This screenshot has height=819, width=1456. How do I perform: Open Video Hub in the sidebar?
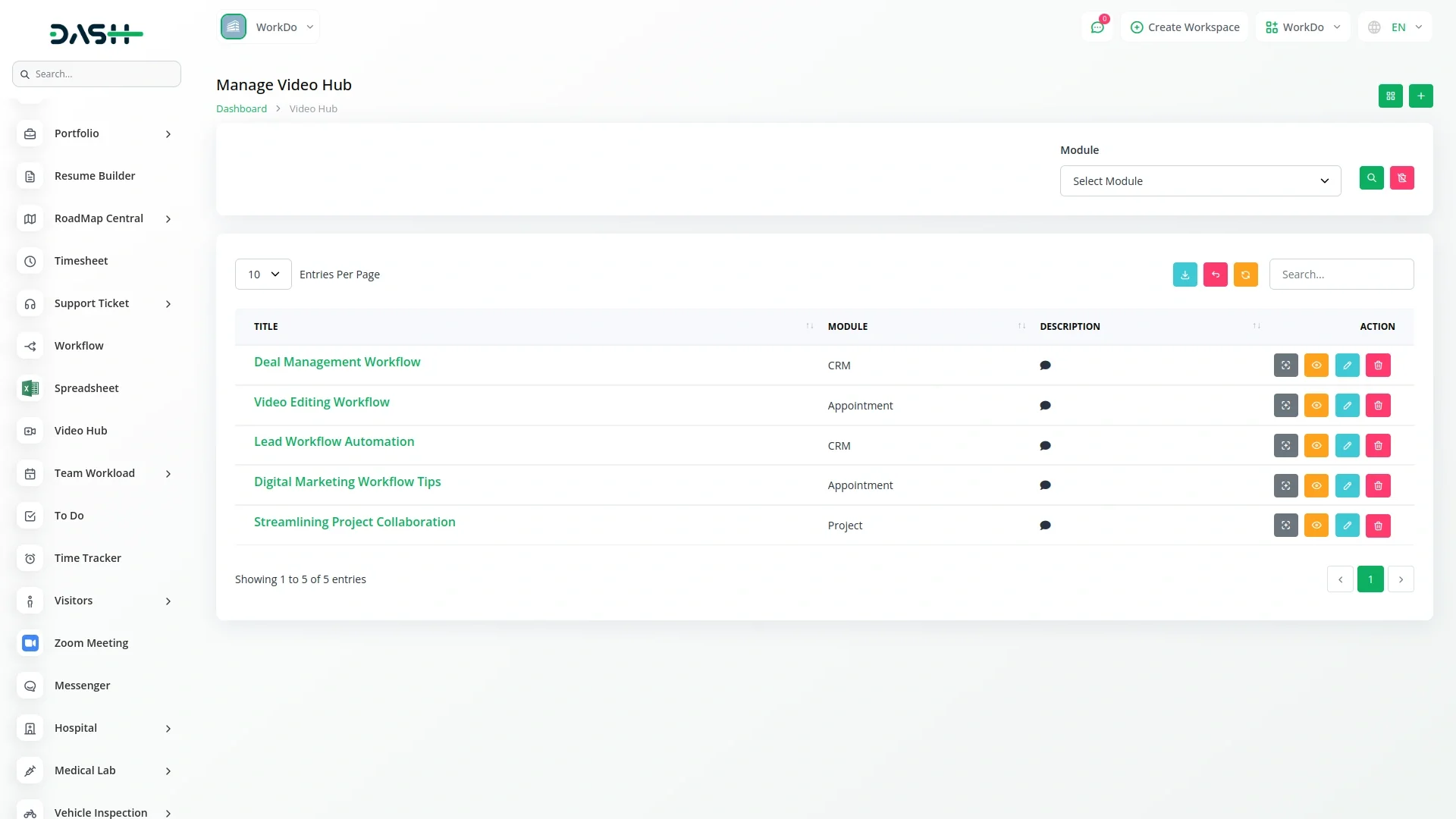point(81,431)
